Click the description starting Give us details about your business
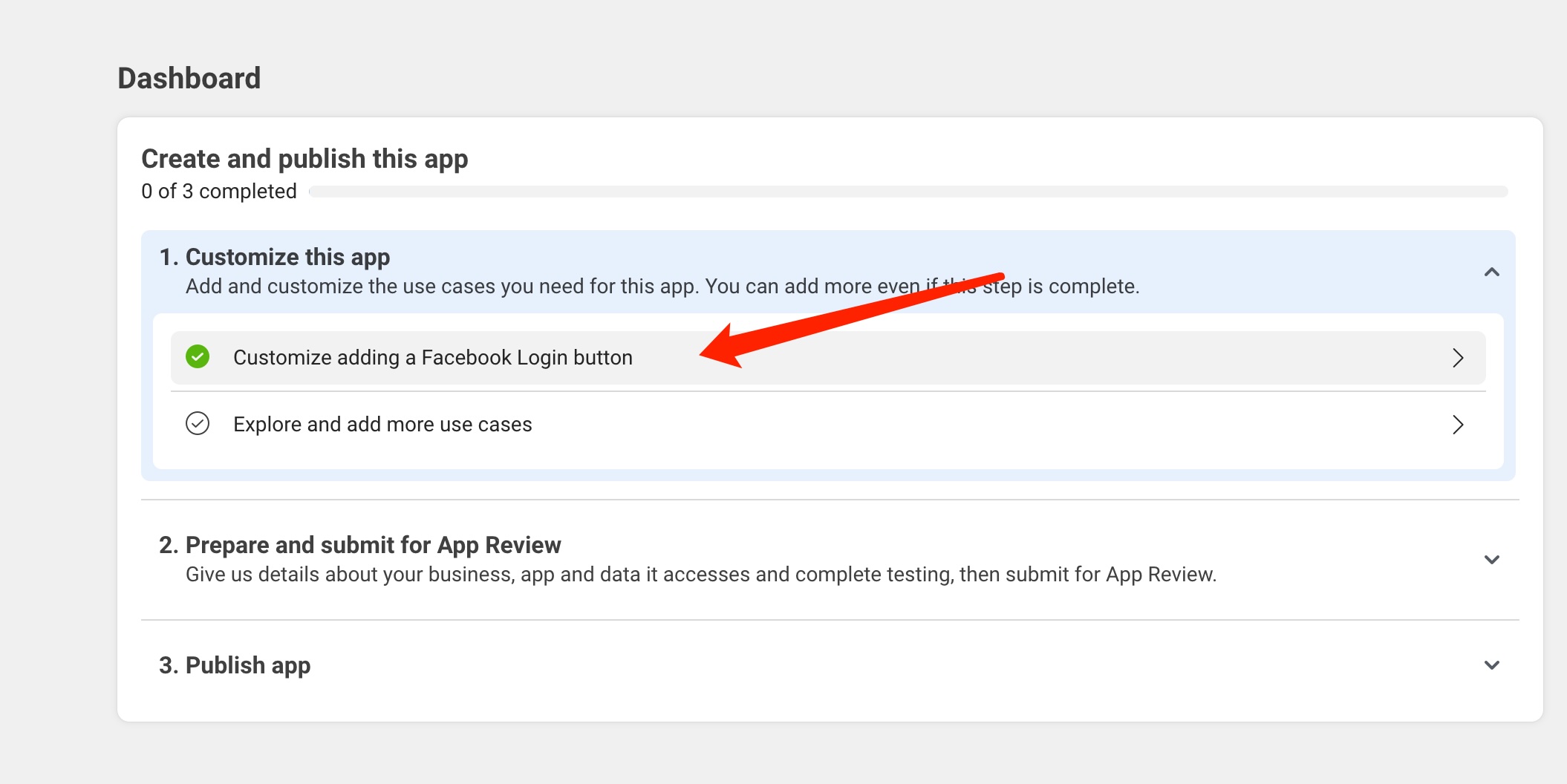The height and width of the screenshot is (784, 1567). pos(701,575)
